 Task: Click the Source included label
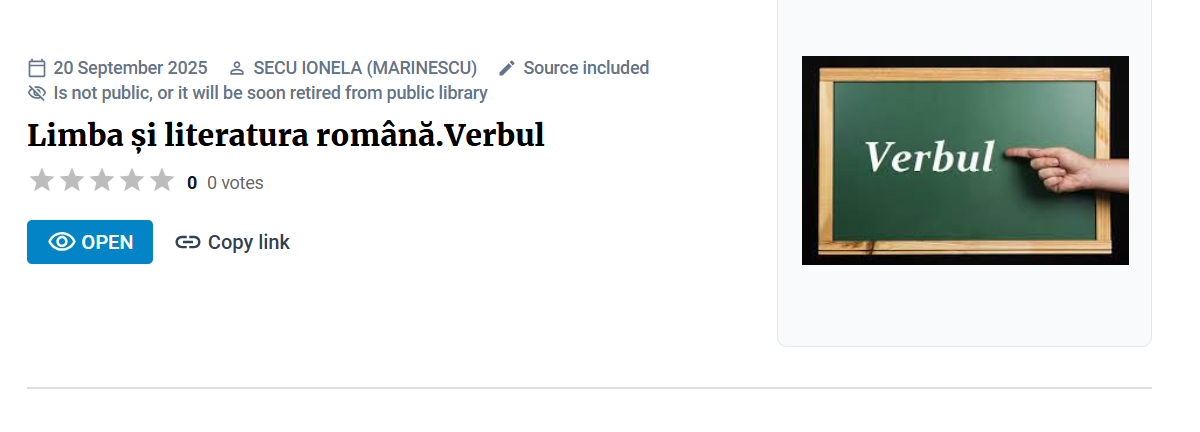[586, 68]
